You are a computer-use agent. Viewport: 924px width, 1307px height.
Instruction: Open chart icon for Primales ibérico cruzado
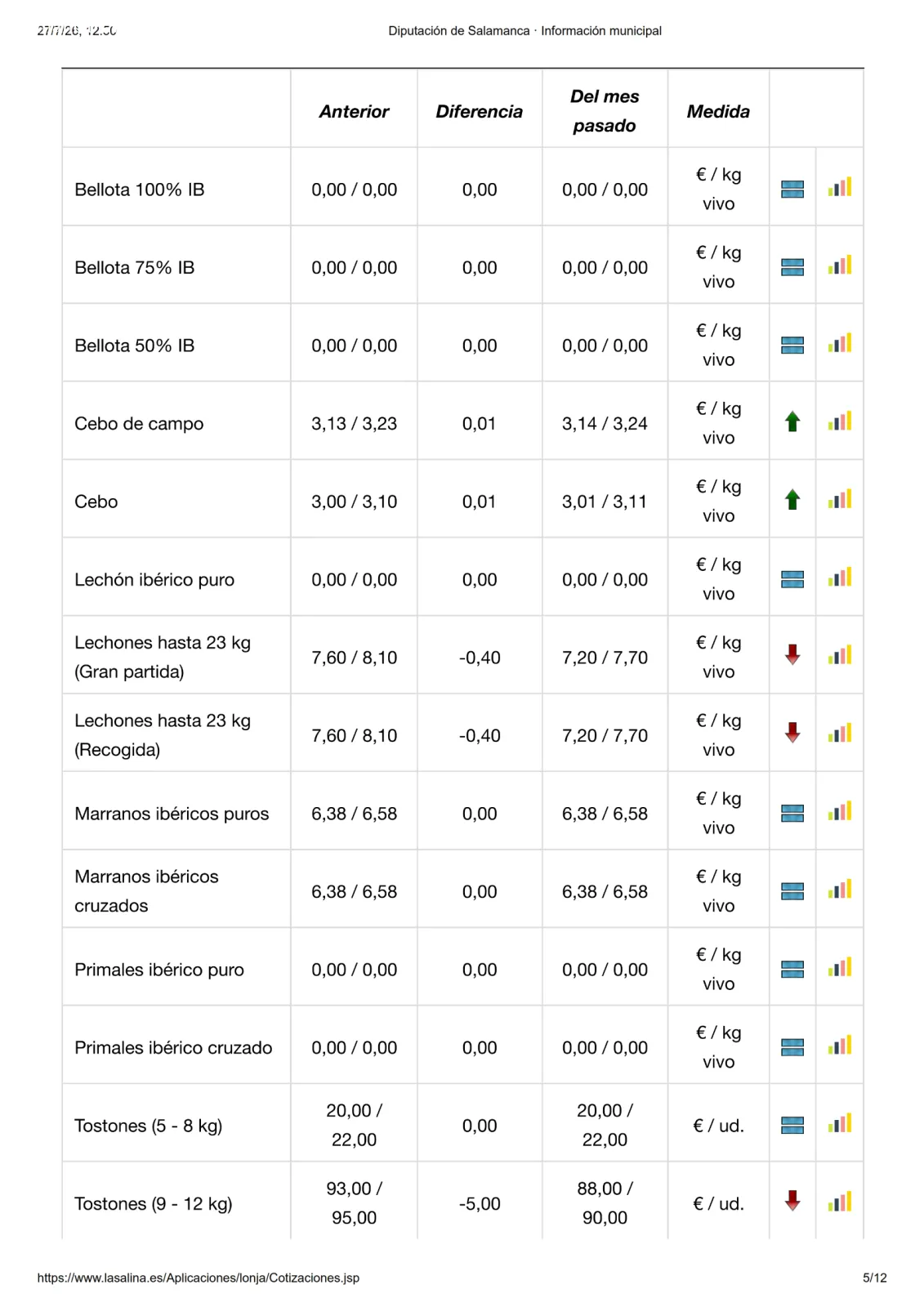pyautogui.click(x=839, y=1046)
